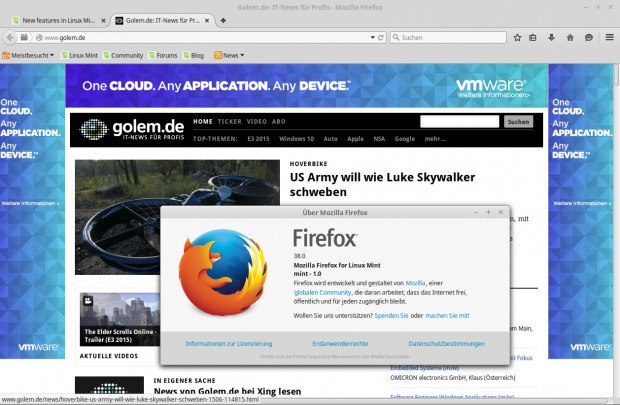
Task: Open the Auto top theme
Action: 331,139
